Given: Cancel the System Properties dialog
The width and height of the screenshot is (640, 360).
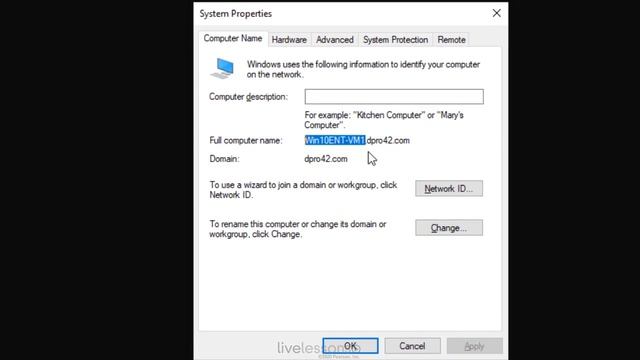Looking at the screenshot, I should [412, 346].
